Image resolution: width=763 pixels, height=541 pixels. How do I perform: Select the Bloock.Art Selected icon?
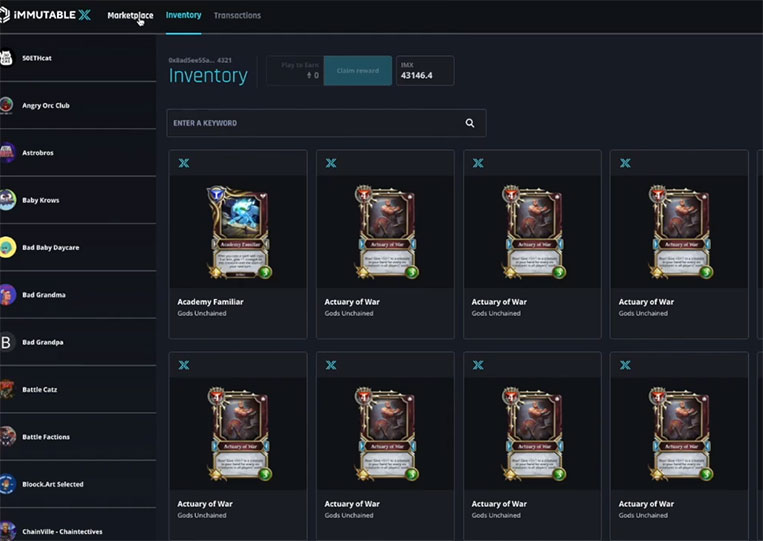tap(7, 484)
